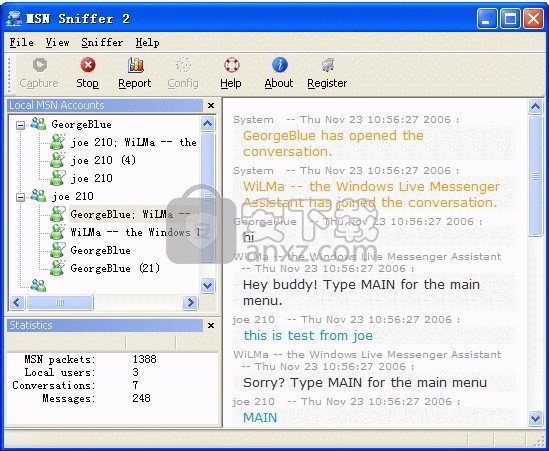Viewport: 549px width, 451px height.
Task: Select the plain 'joe 210' conversation under GeorgeBlue
Action: (x=92, y=179)
